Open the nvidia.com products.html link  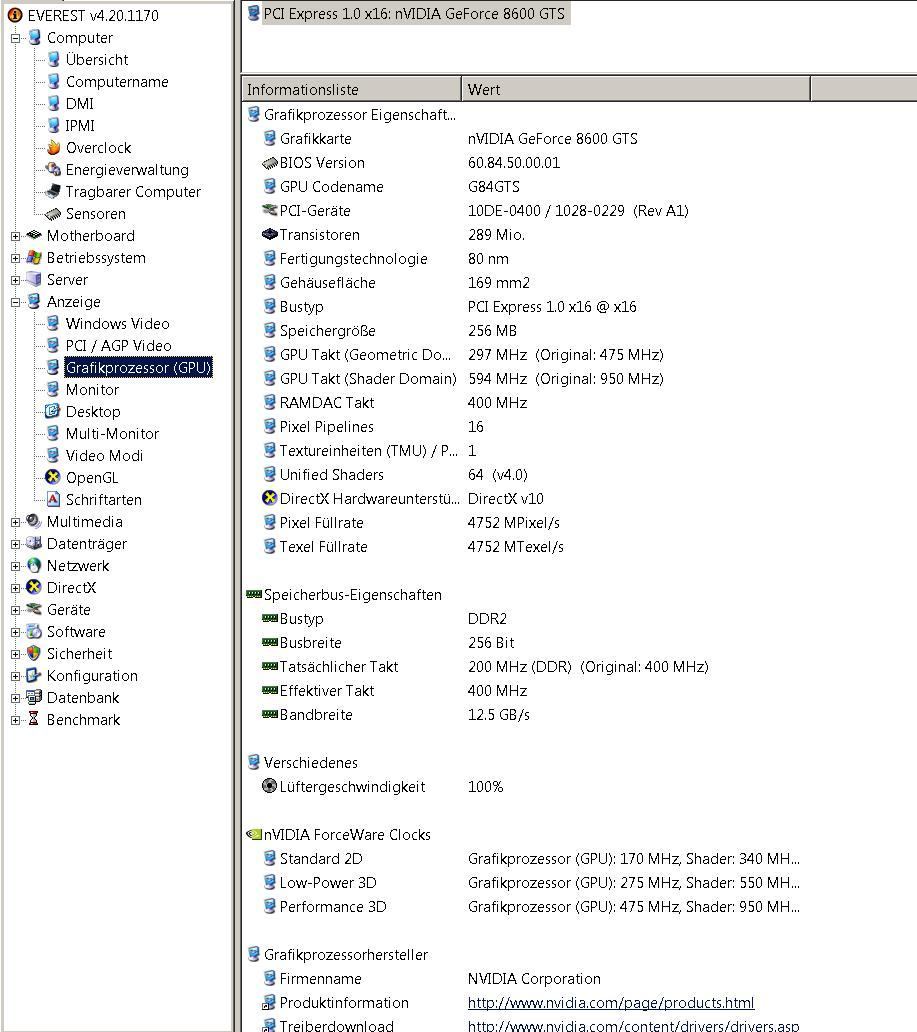coord(611,1002)
